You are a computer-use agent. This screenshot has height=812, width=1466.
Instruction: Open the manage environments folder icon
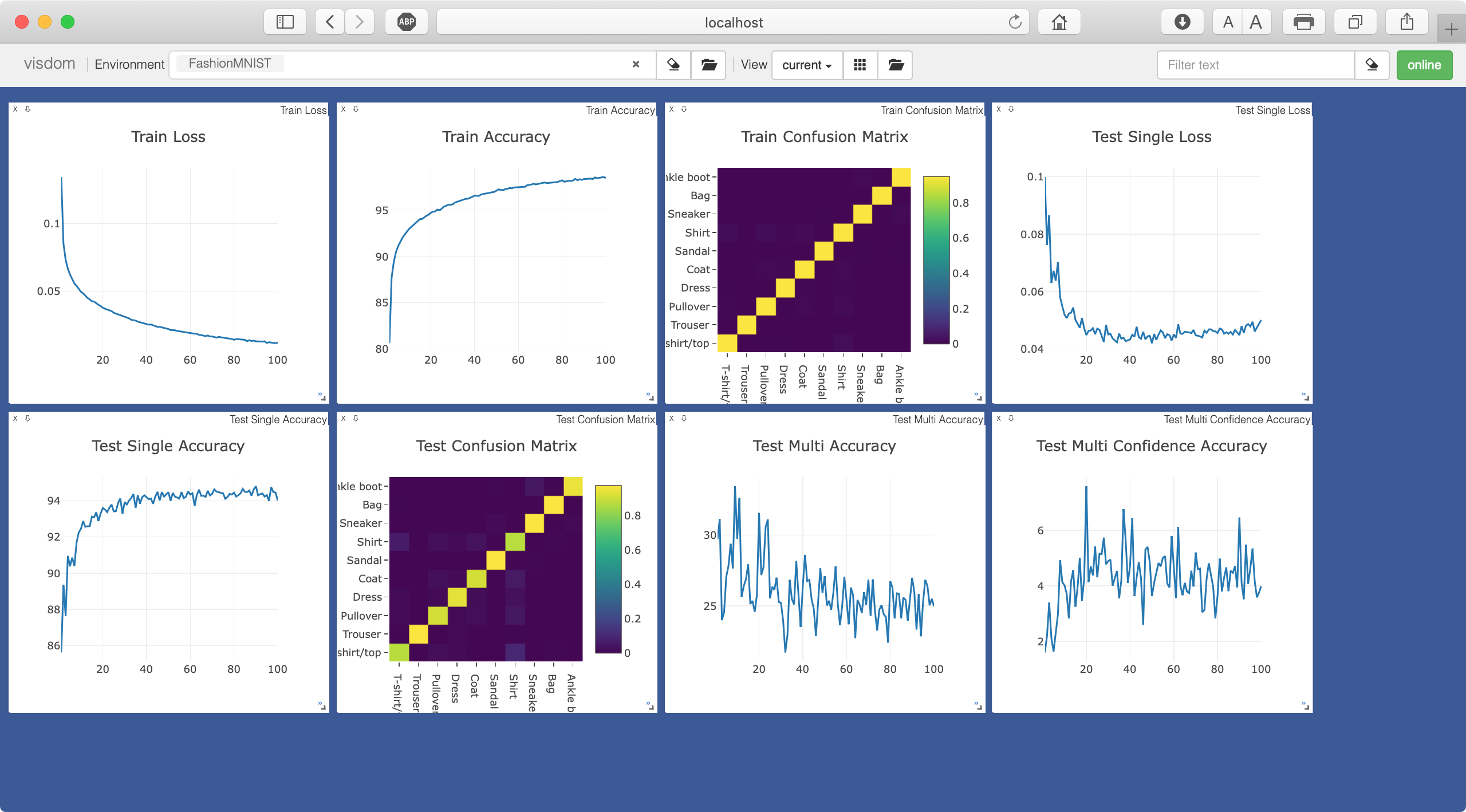[708, 65]
